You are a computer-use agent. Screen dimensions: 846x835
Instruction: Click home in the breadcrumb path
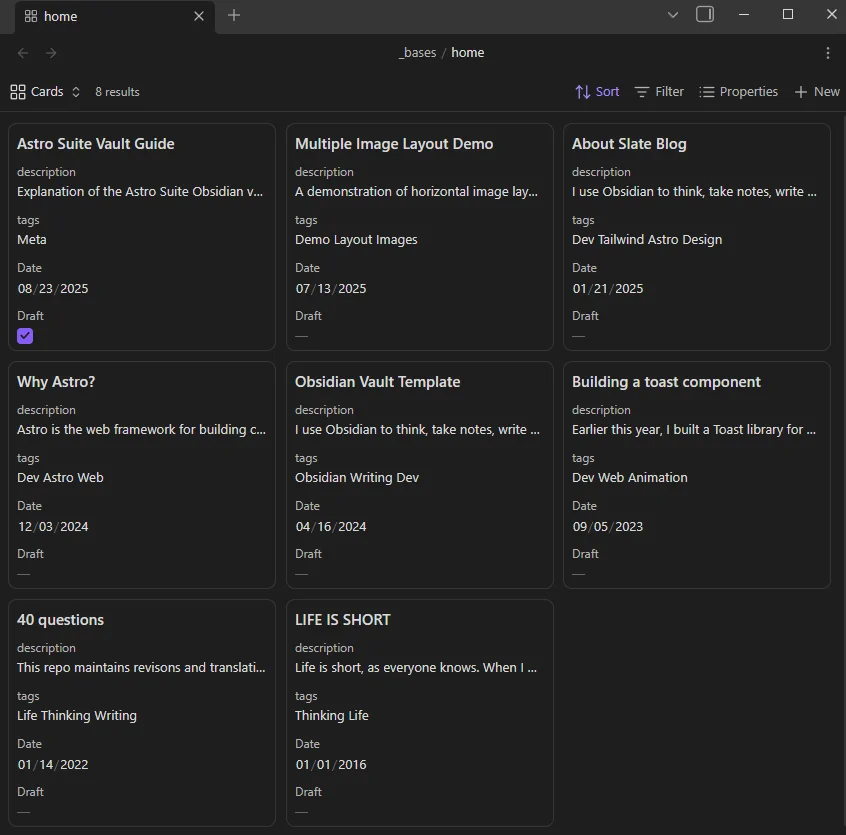467,52
